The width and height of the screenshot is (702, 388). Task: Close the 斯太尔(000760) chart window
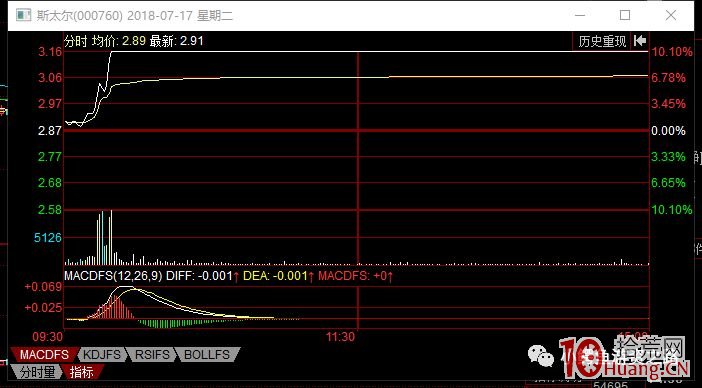pos(671,15)
